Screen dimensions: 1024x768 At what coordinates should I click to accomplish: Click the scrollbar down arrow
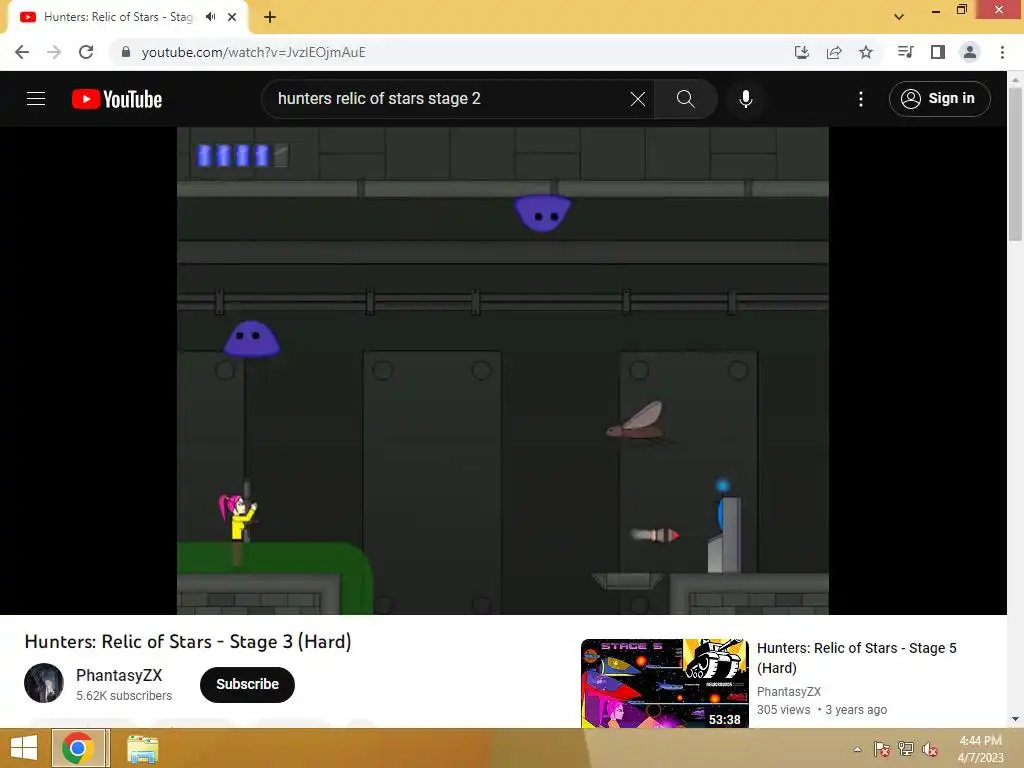1015,720
